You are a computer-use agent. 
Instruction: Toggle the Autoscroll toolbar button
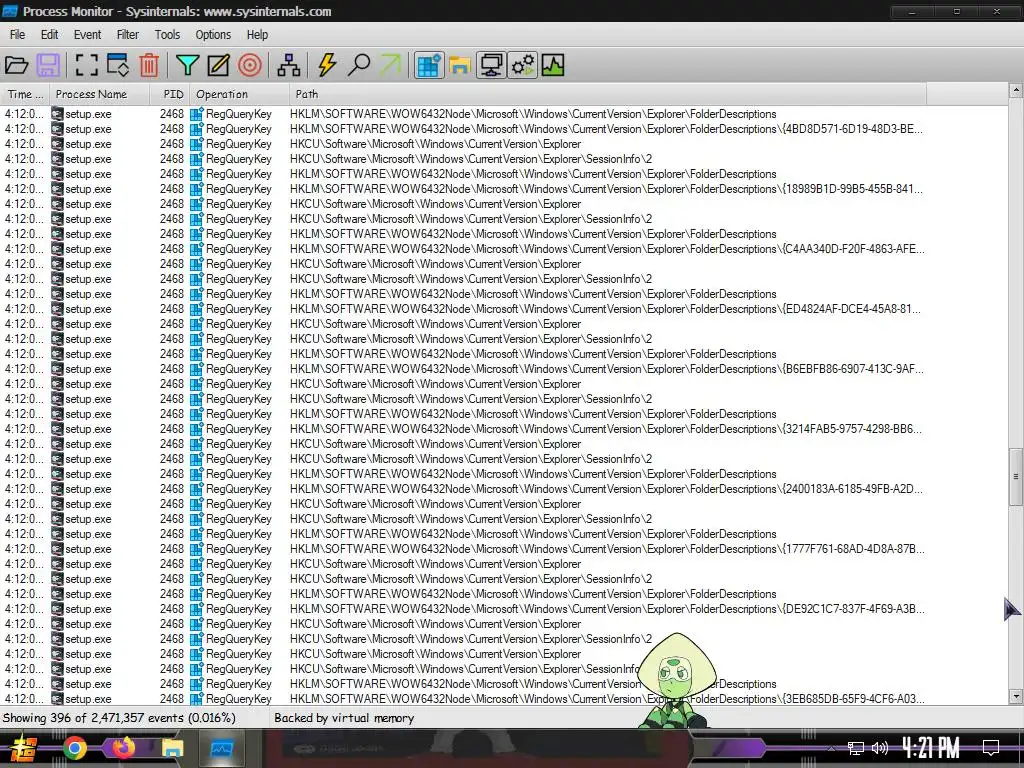[x=118, y=65]
